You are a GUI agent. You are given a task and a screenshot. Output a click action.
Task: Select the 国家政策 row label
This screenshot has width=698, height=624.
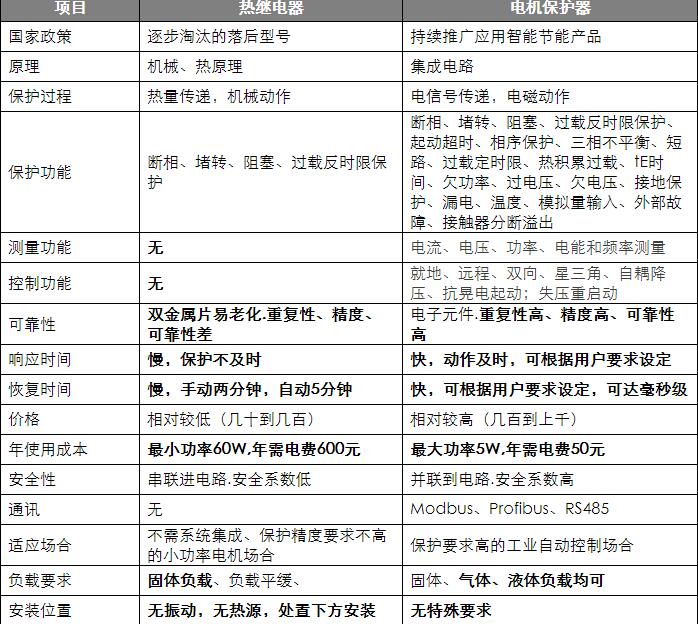[40, 36]
